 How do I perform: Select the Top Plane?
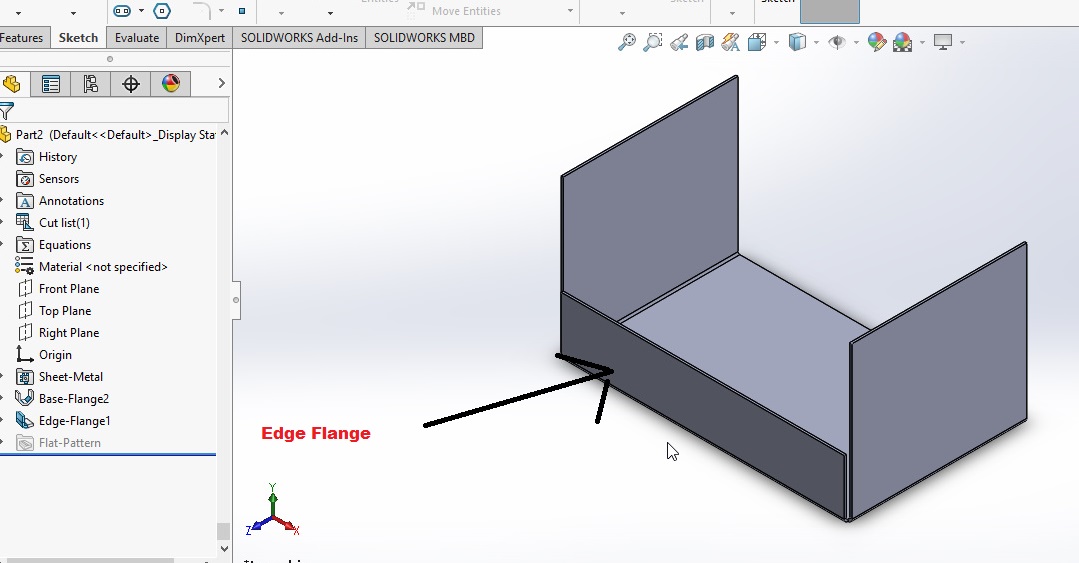[x=65, y=311]
